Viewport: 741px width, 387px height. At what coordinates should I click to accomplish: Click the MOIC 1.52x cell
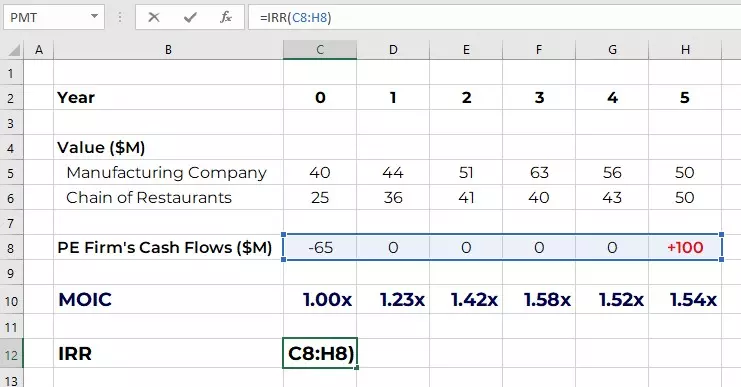point(612,300)
